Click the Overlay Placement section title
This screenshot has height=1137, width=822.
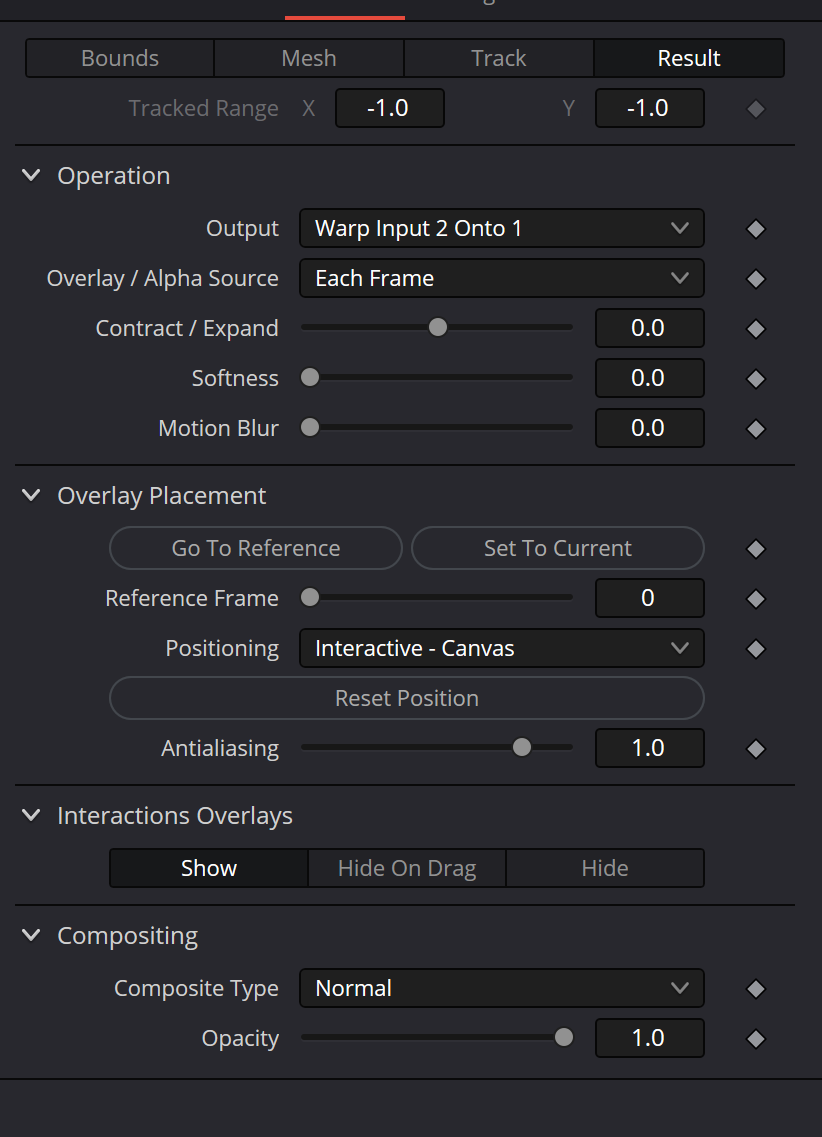click(x=162, y=496)
